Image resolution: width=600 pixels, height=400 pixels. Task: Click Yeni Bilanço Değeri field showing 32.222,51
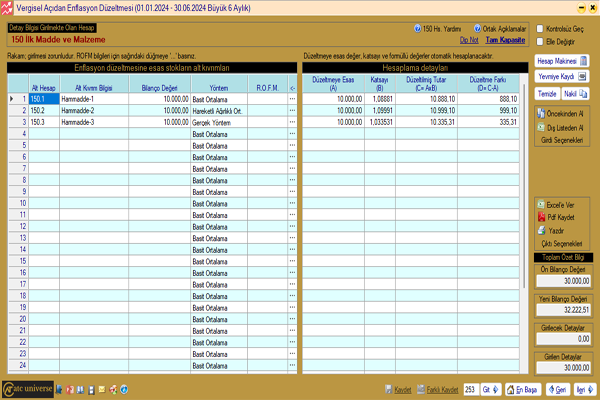tap(563, 310)
